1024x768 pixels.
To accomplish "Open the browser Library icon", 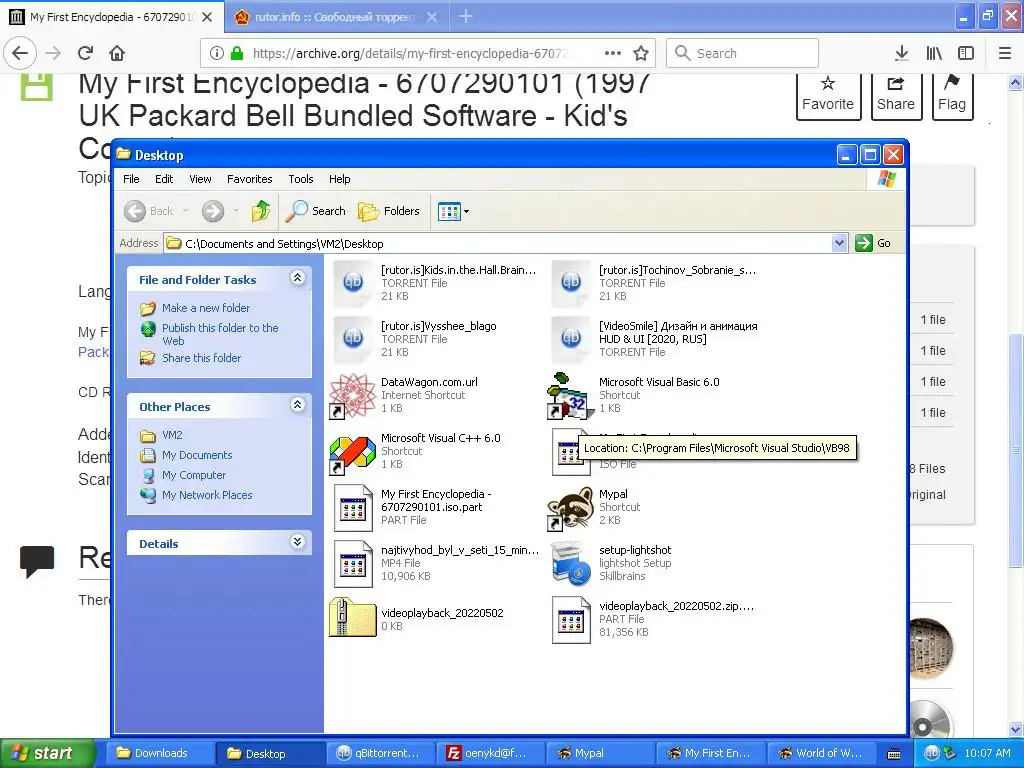I will [x=934, y=53].
